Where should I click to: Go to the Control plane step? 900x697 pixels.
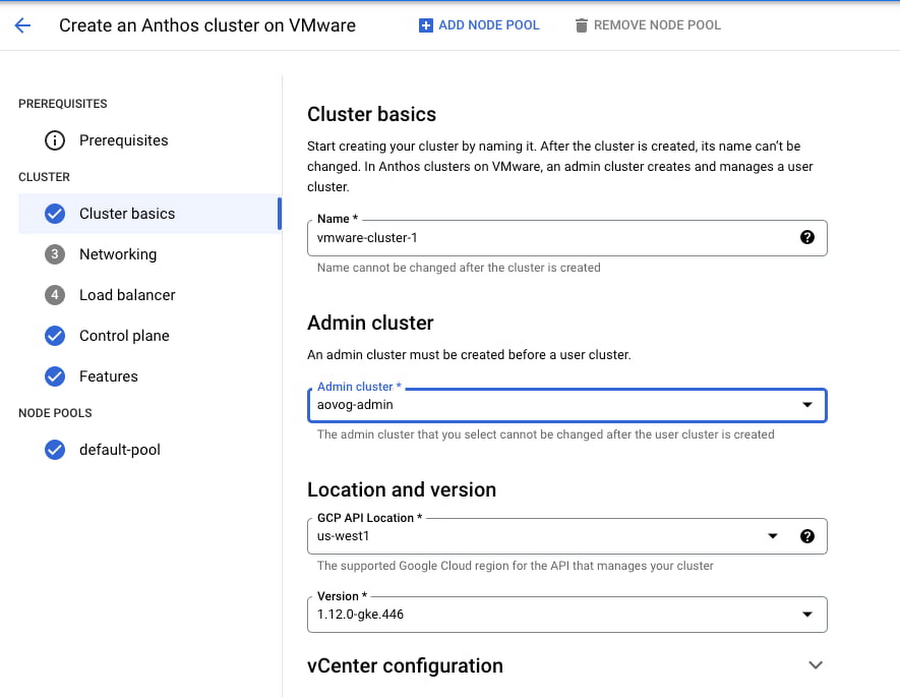pos(124,336)
